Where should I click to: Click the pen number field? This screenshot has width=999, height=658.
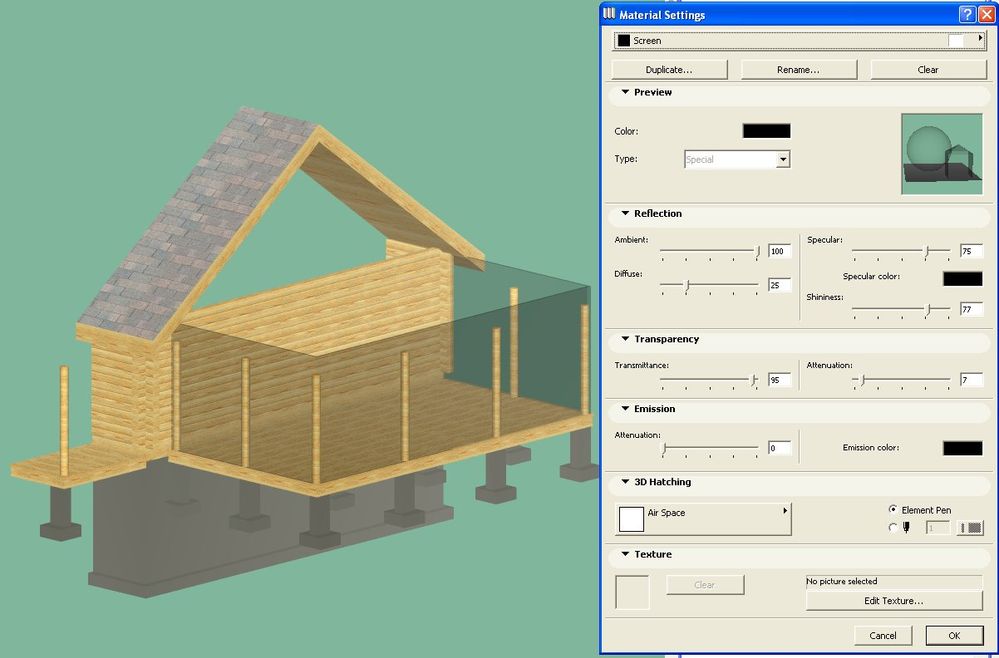click(937, 528)
